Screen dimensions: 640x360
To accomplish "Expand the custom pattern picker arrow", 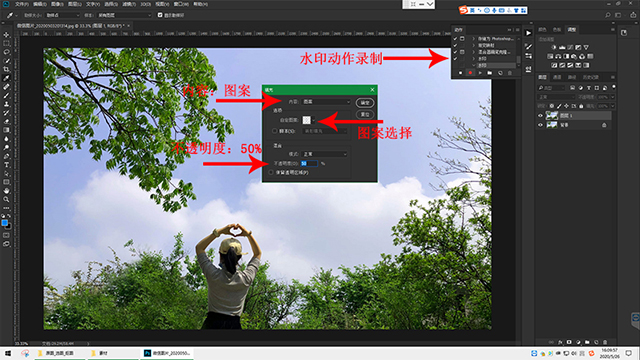I will coord(313,120).
